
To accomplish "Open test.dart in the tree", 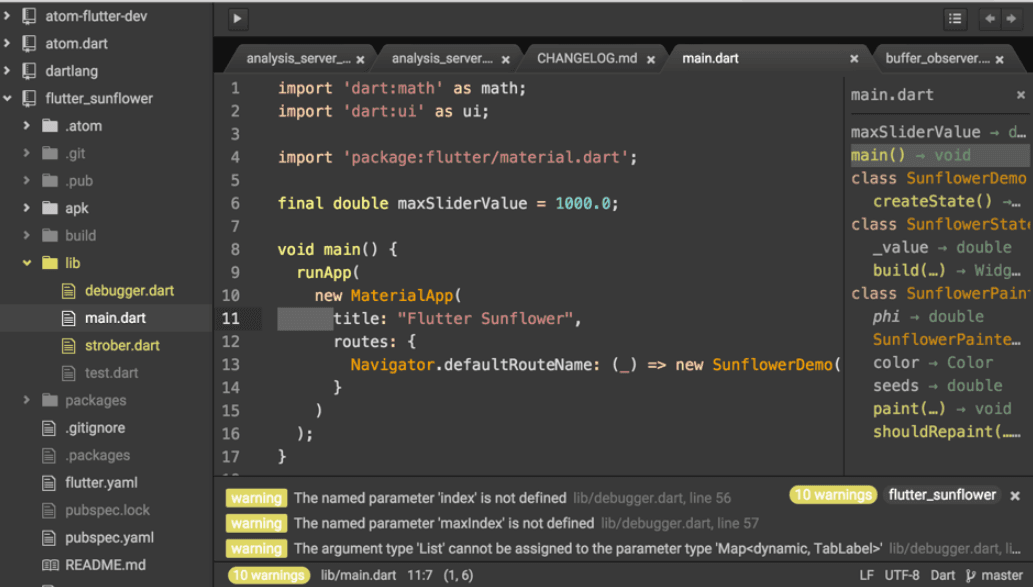I will point(111,373).
